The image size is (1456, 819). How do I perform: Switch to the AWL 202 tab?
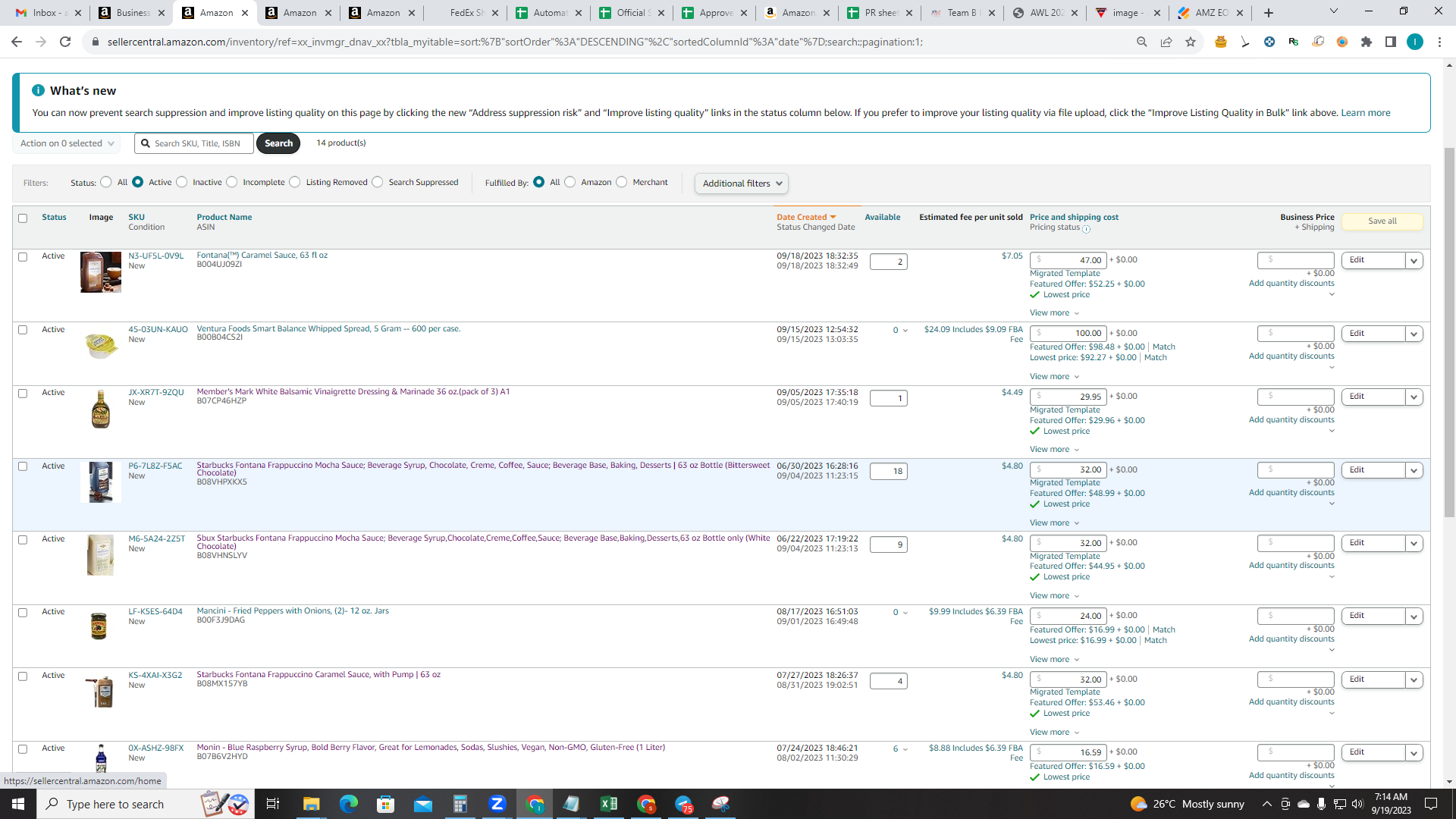pyautogui.click(x=1046, y=13)
